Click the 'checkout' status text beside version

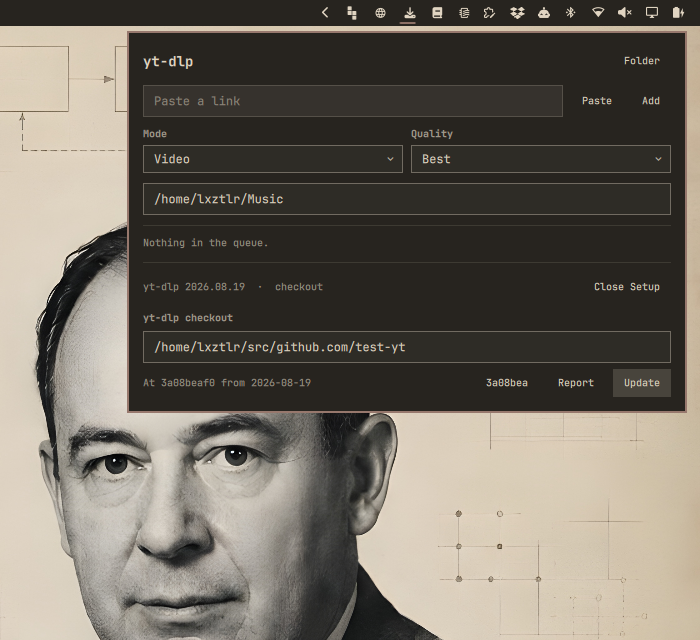click(x=299, y=287)
